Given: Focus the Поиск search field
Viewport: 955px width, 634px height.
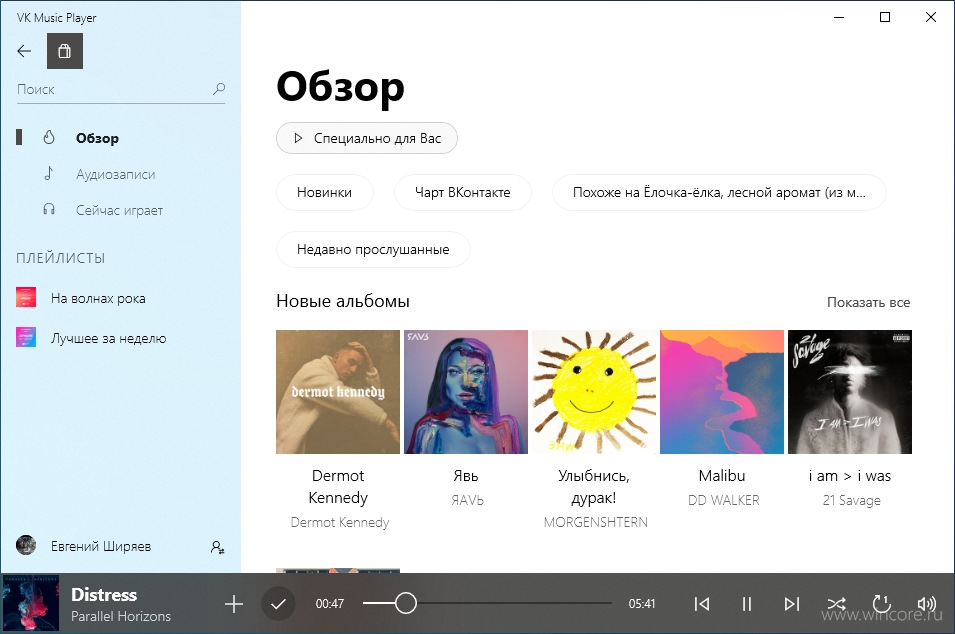Looking at the screenshot, I should pyautogui.click(x=121, y=90).
